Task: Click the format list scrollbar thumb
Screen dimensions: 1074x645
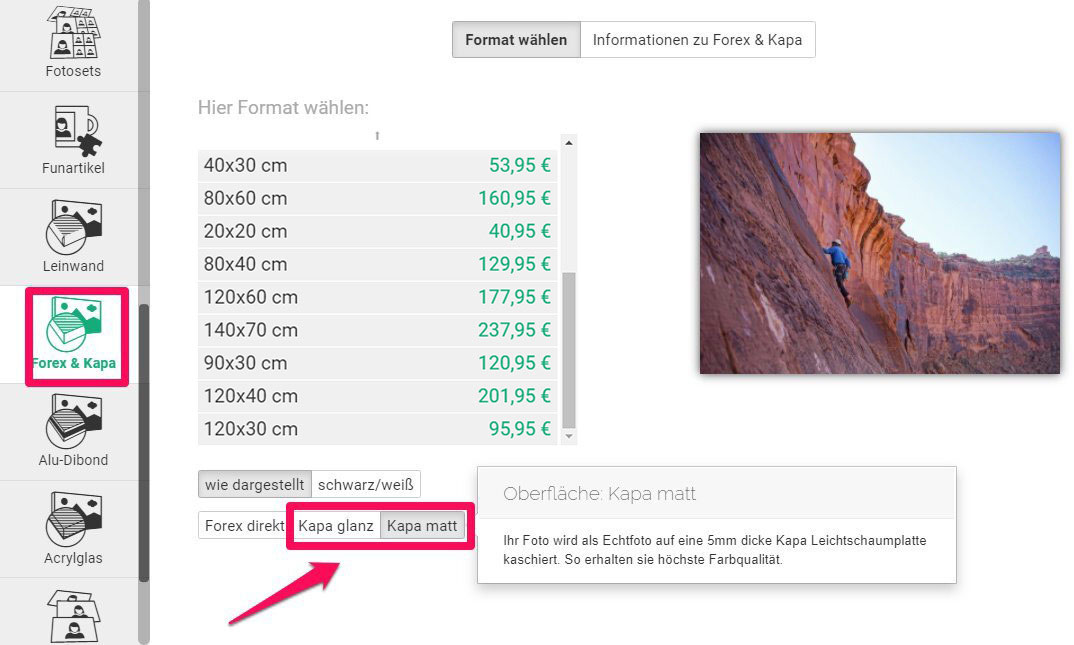Action: pyautogui.click(x=569, y=348)
